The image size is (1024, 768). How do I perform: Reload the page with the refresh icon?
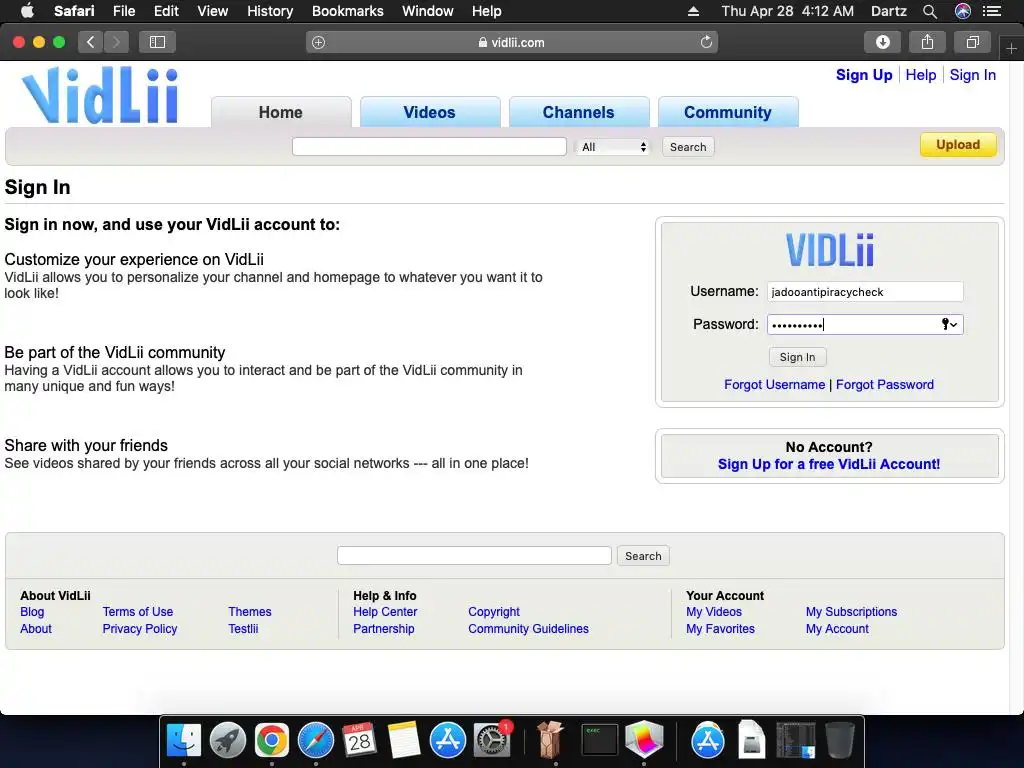pos(706,42)
